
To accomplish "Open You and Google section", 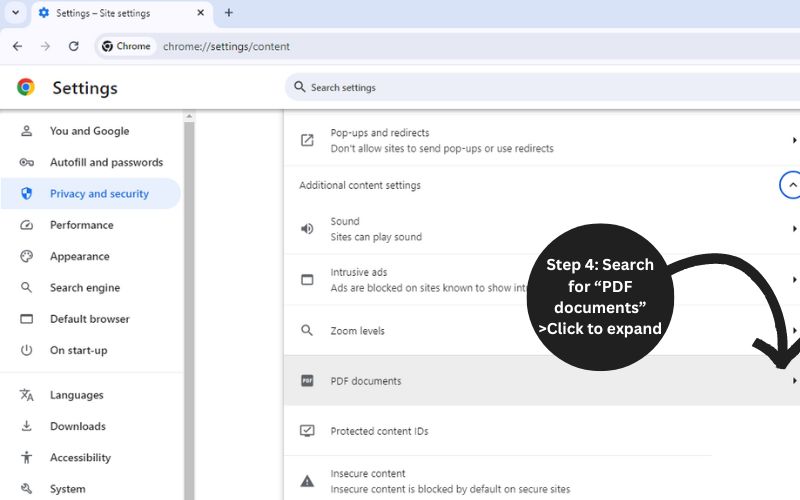I will [x=90, y=131].
